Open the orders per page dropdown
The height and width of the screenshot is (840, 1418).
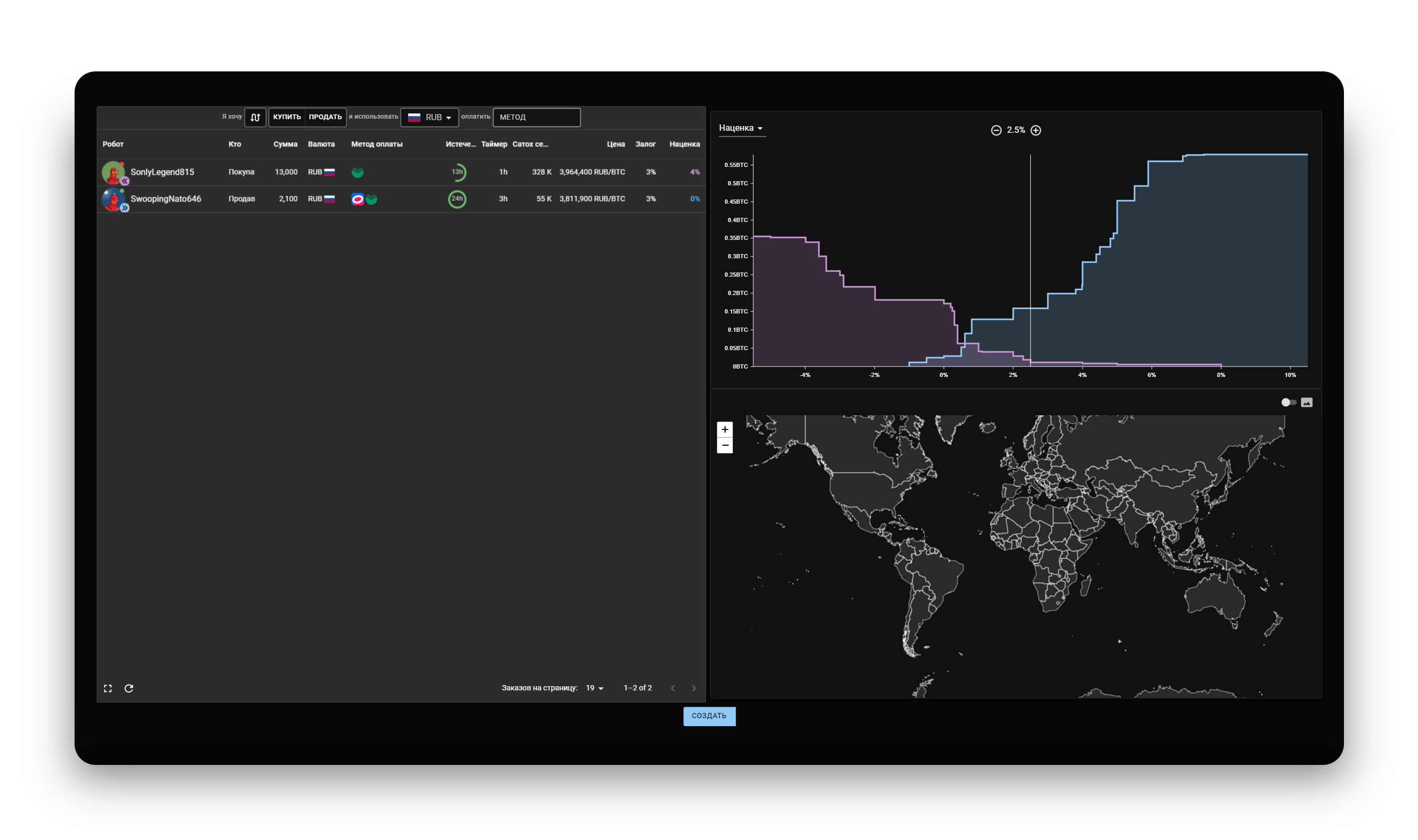pos(595,688)
